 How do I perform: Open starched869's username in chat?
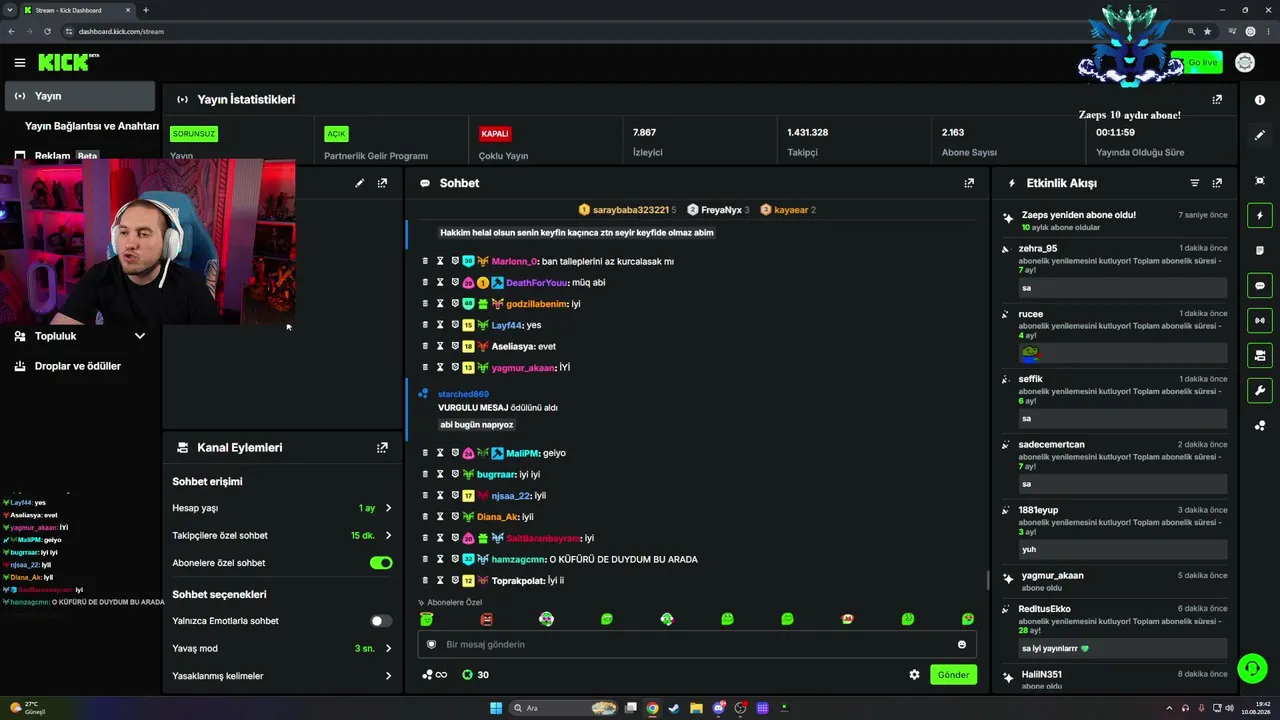[463, 394]
